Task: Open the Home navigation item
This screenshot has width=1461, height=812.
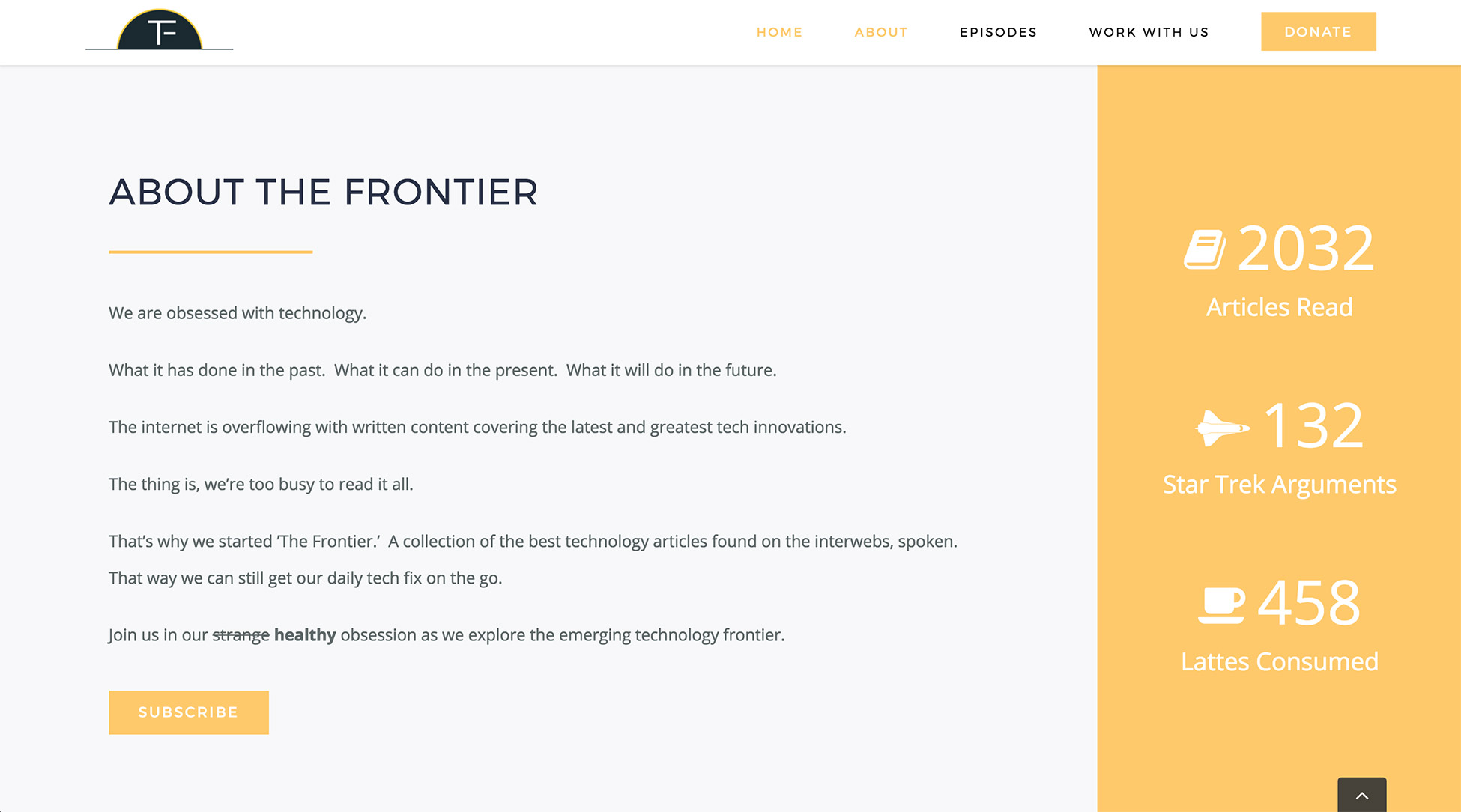Action: coord(779,32)
